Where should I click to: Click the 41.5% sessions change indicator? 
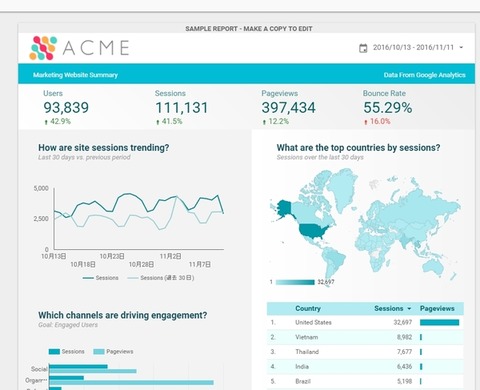click(169, 121)
